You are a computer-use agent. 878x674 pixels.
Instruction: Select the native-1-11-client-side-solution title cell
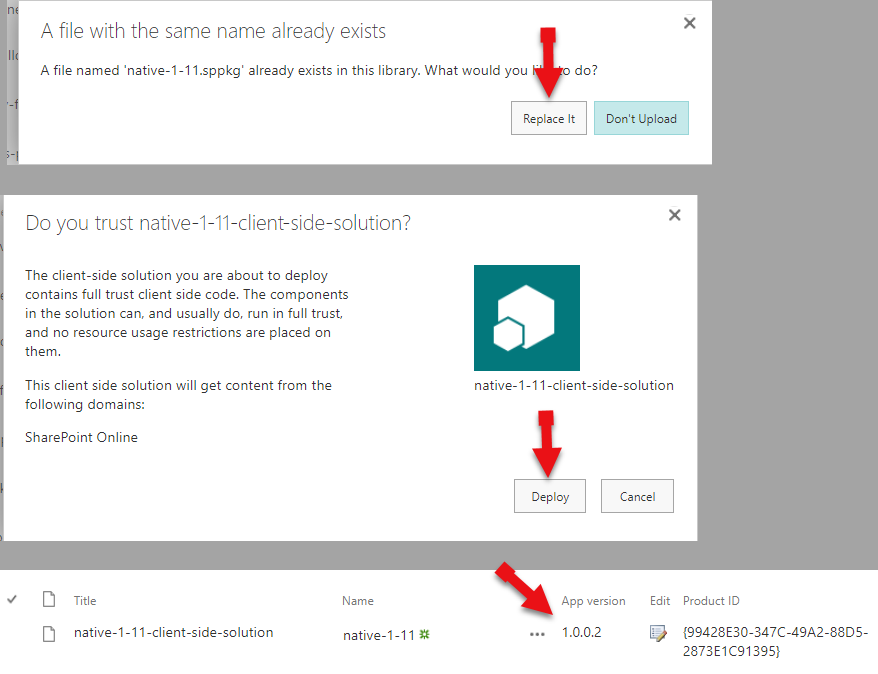(x=174, y=633)
